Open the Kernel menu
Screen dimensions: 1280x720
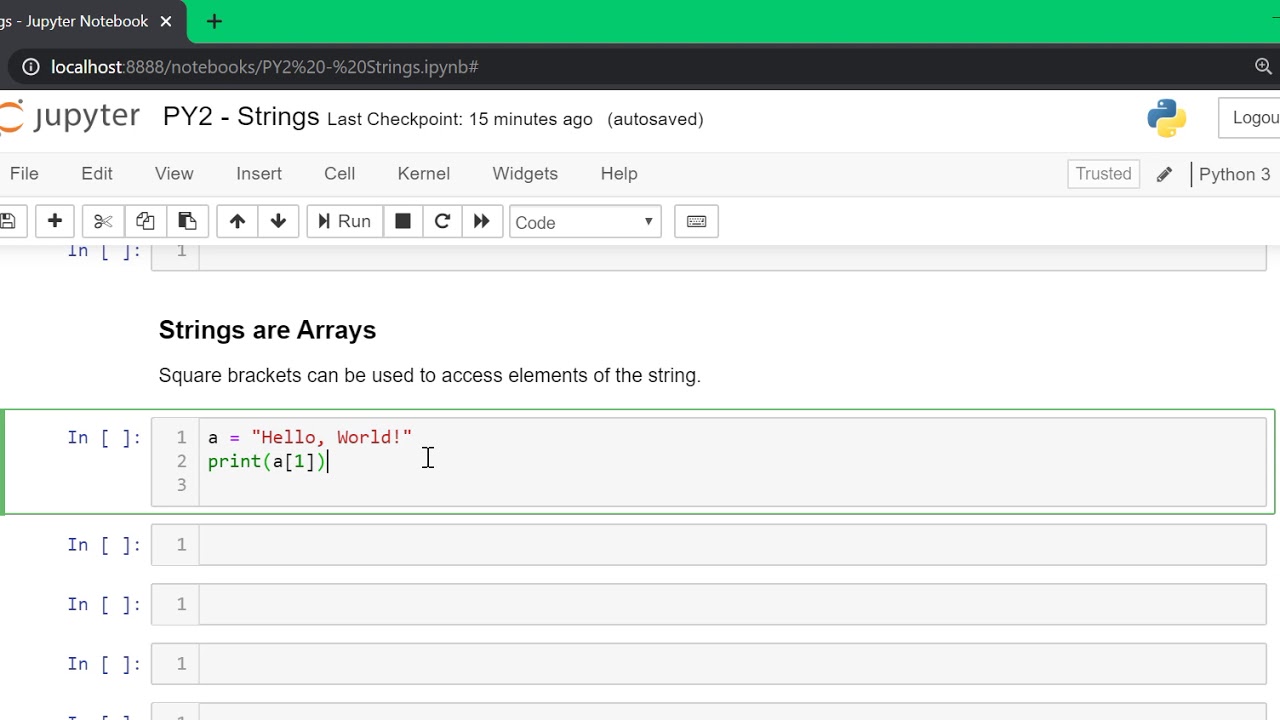423,174
